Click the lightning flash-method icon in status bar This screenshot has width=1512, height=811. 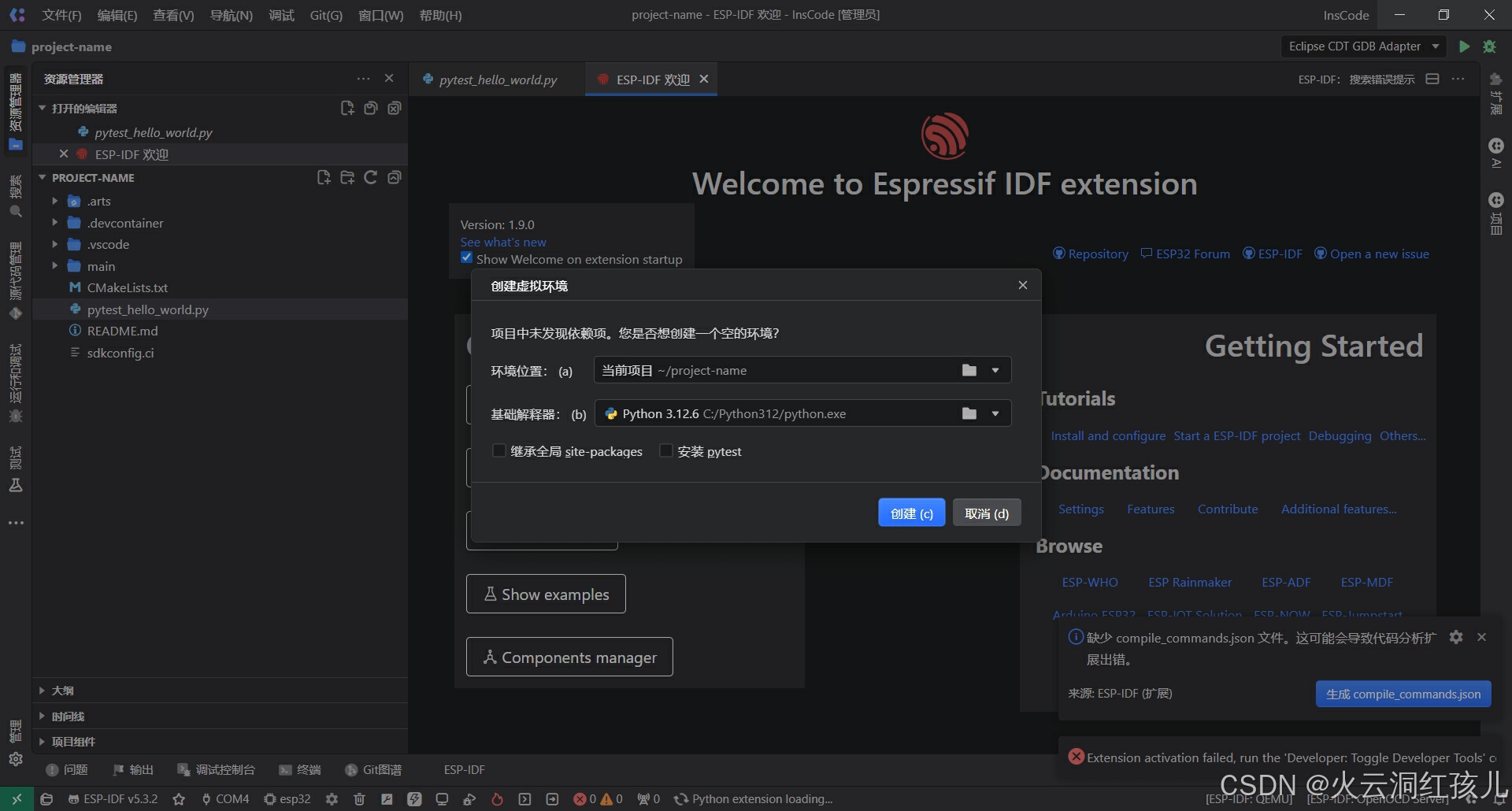pos(414,798)
